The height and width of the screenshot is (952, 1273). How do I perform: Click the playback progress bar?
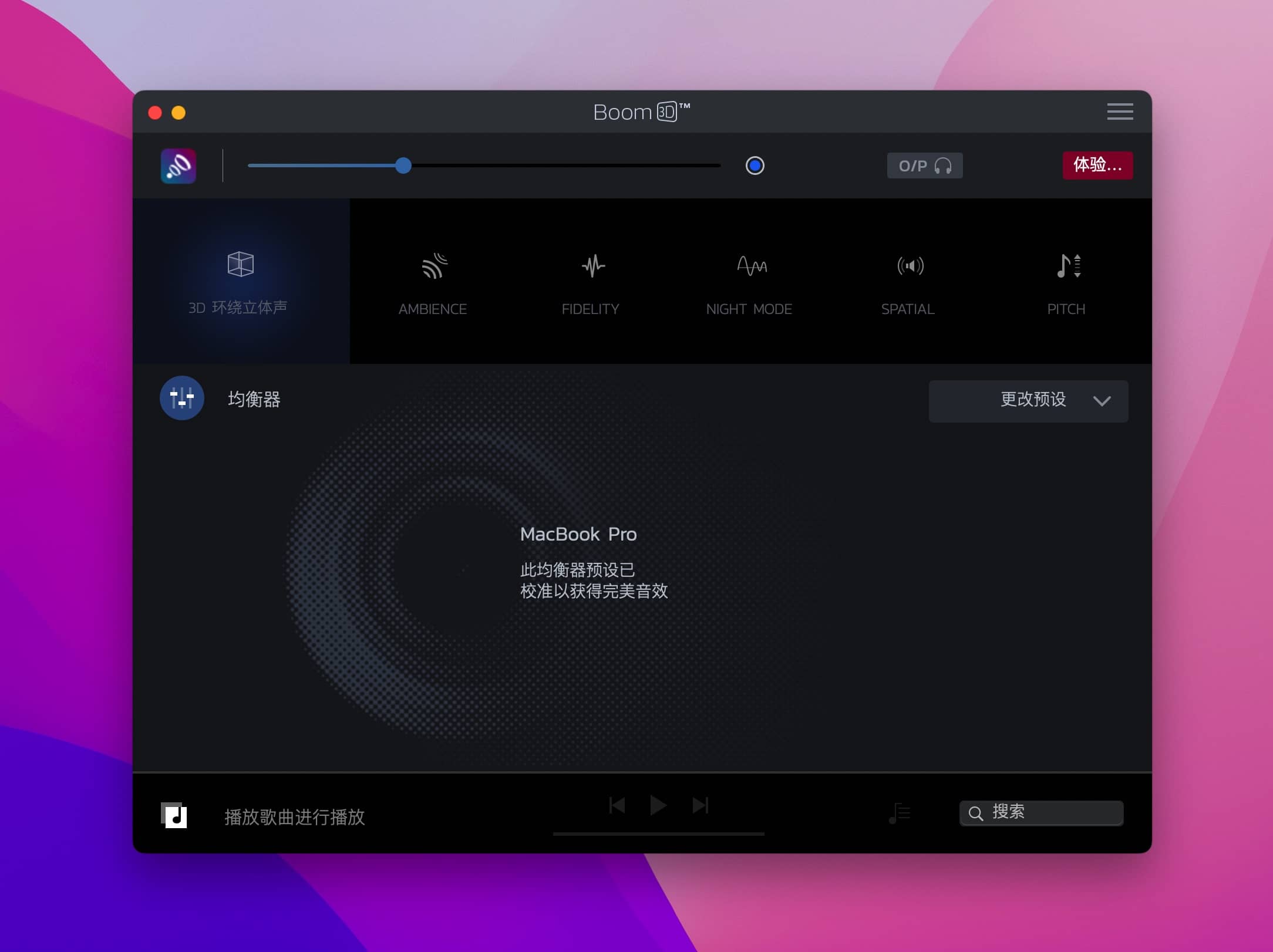point(658,833)
